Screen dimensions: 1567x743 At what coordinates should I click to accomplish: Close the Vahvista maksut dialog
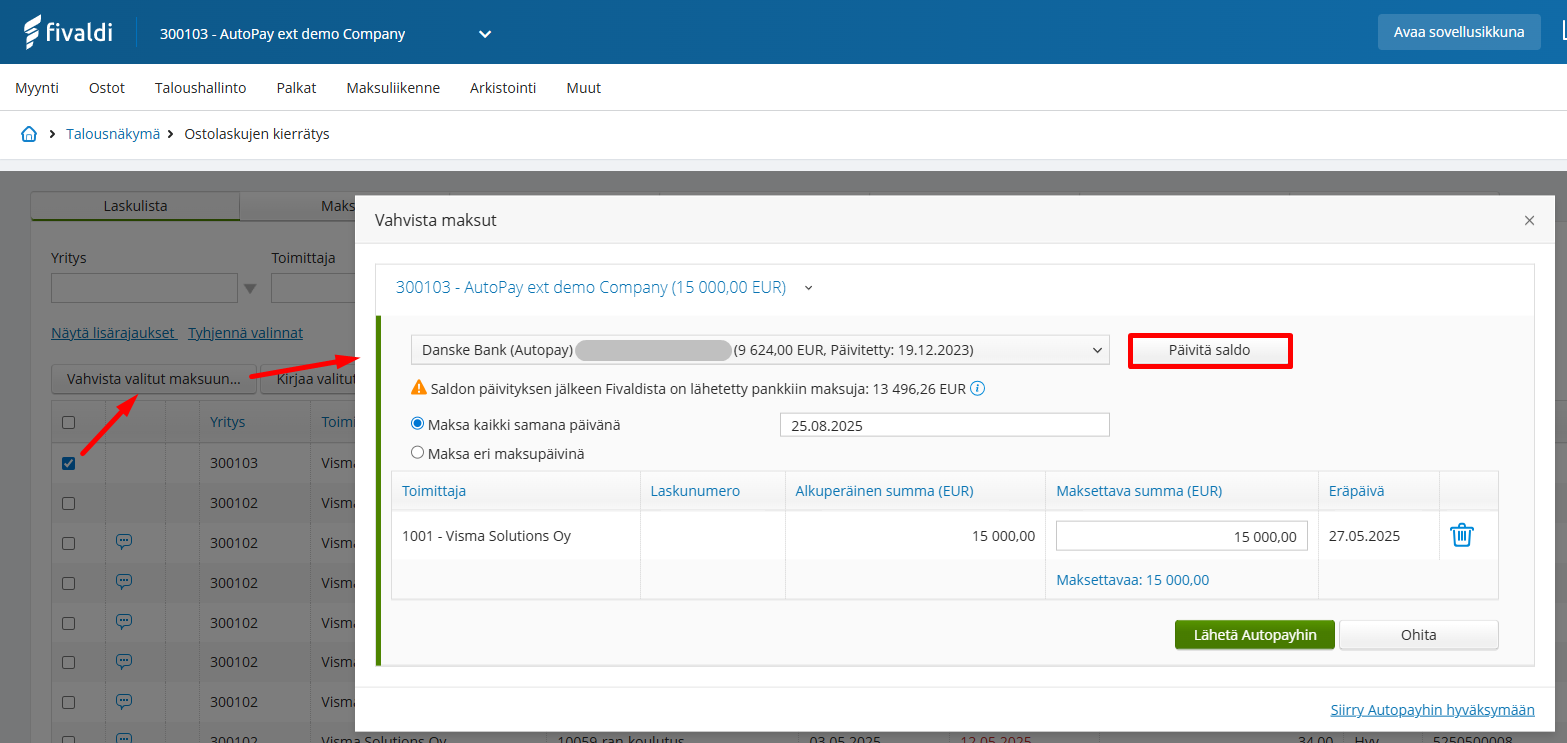(1529, 220)
